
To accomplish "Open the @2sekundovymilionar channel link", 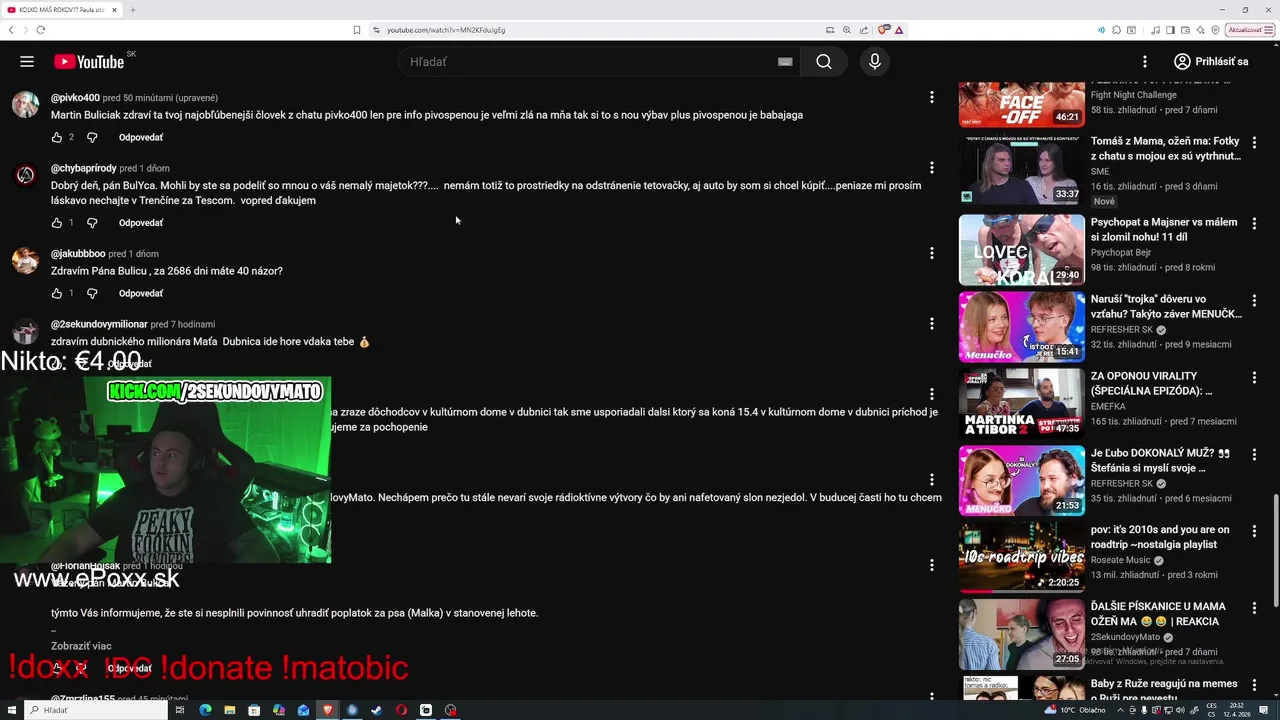I will pyautogui.click(x=99, y=324).
